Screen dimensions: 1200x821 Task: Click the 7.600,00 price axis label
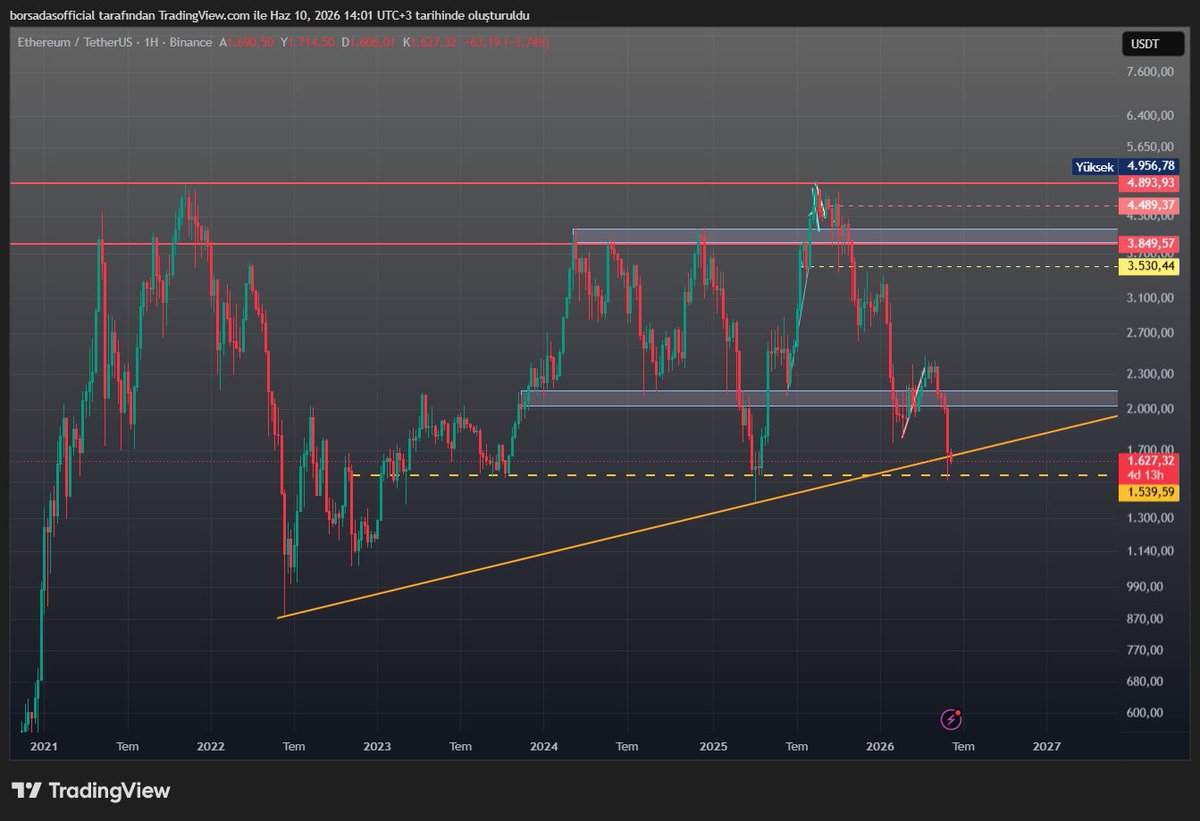pos(1150,72)
